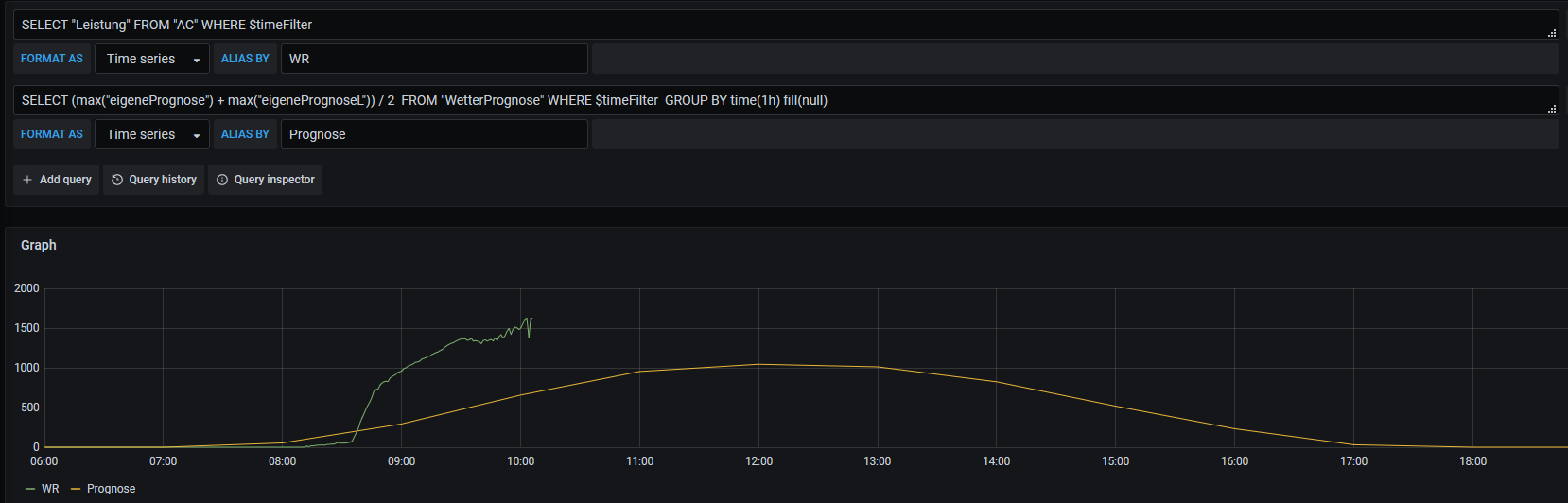1568x503 pixels.
Task: Click the Query history clock icon
Action: 117,180
